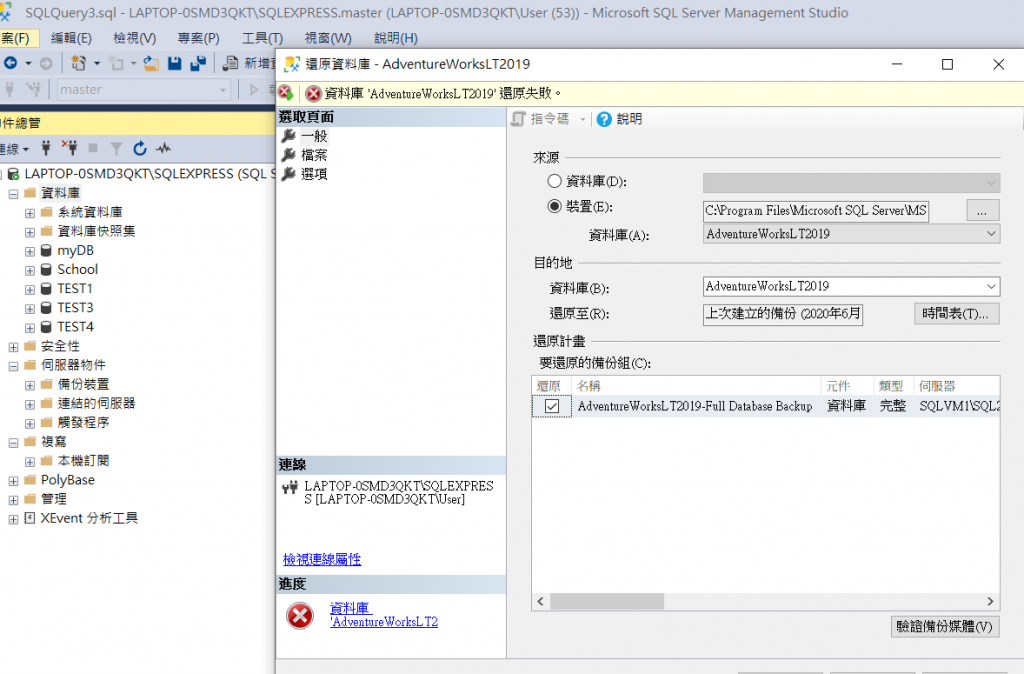Select the 資料庫(D) source radio button
The image size is (1024, 674).
tap(554, 181)
